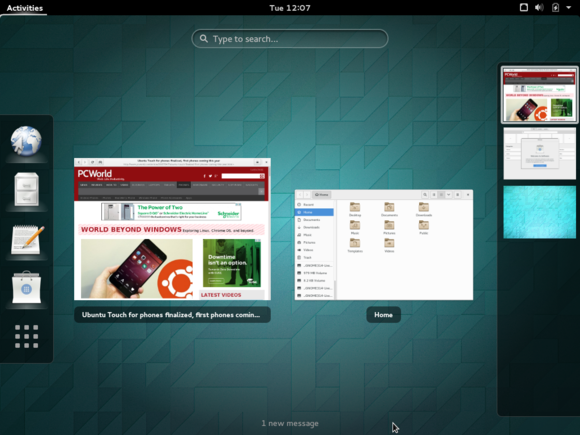
Task: Click the Downtime isn't an option ad
Action: point(232,263)
